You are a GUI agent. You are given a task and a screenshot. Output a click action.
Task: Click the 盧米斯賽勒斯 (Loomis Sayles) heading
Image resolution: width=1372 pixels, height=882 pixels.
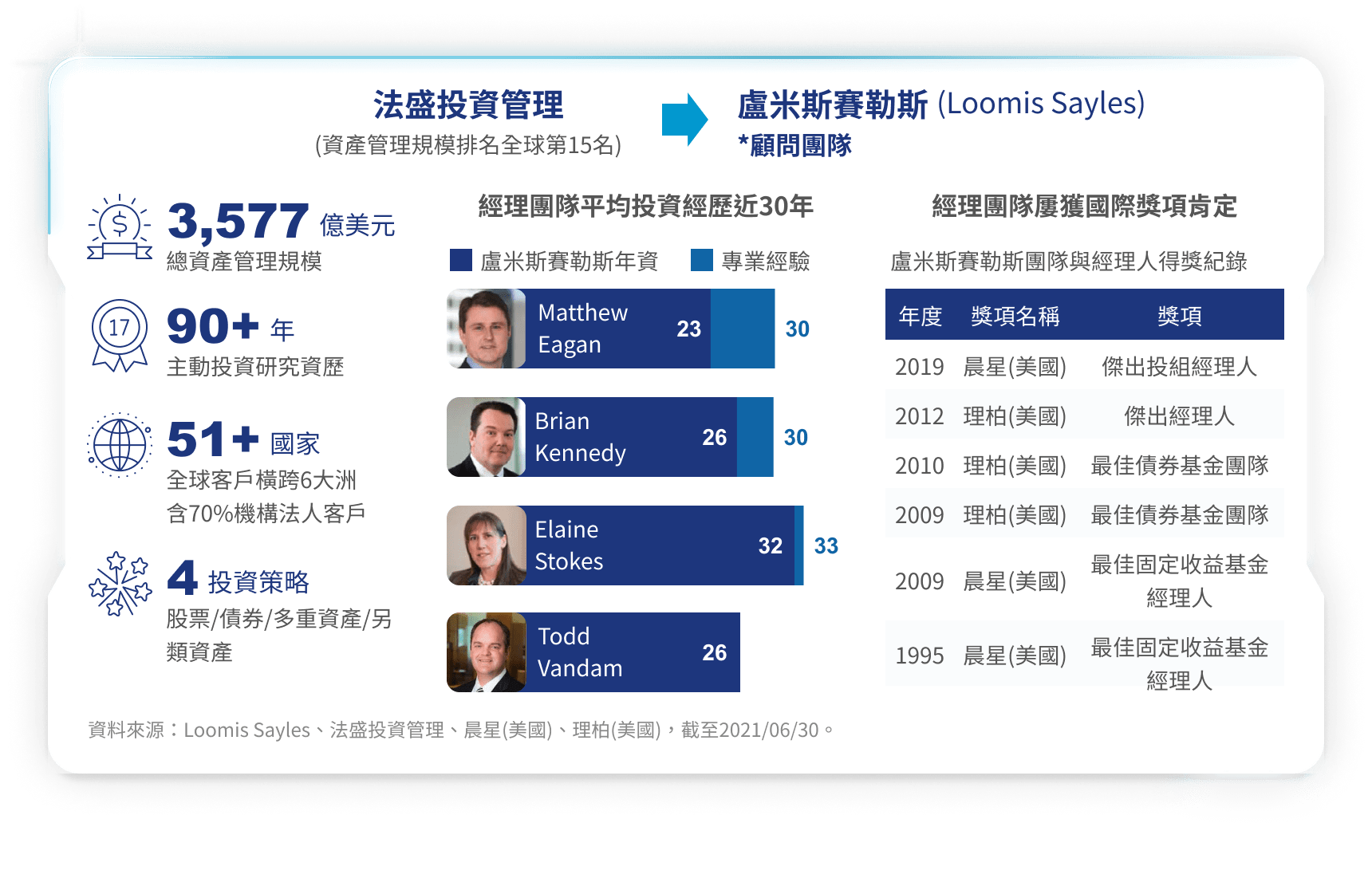pos(941,104)
